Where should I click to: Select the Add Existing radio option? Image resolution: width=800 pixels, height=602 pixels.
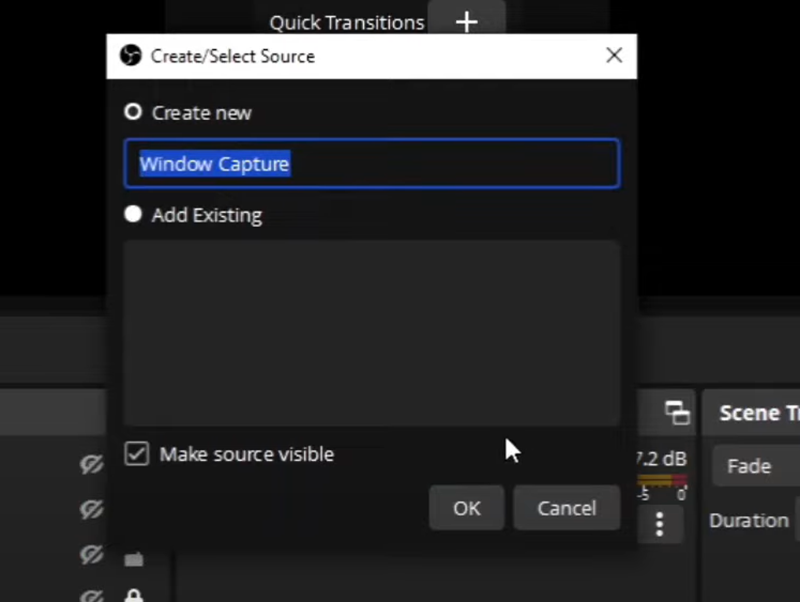pyautogui.click(x=133, y=214)
